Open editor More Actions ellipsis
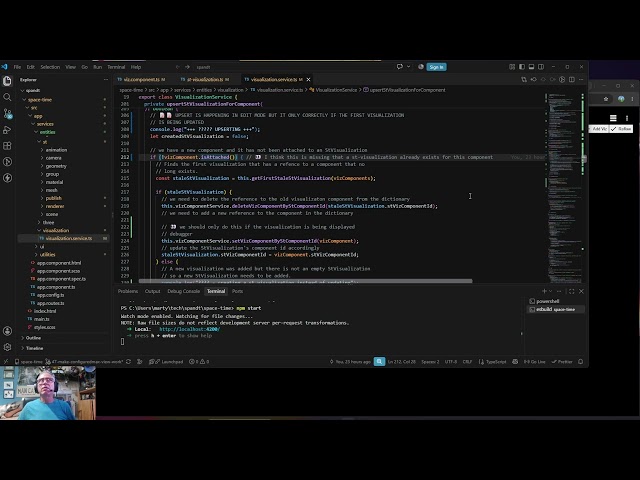This screenshot has height=480, width=640. click(x=581, y=80)
